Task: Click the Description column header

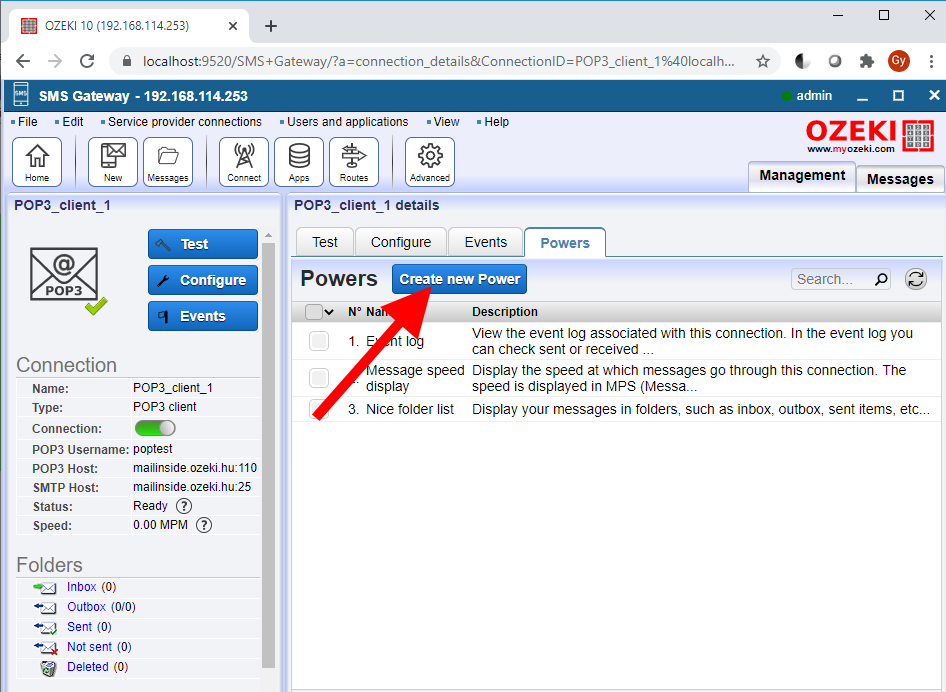Action: pos(504,312)
